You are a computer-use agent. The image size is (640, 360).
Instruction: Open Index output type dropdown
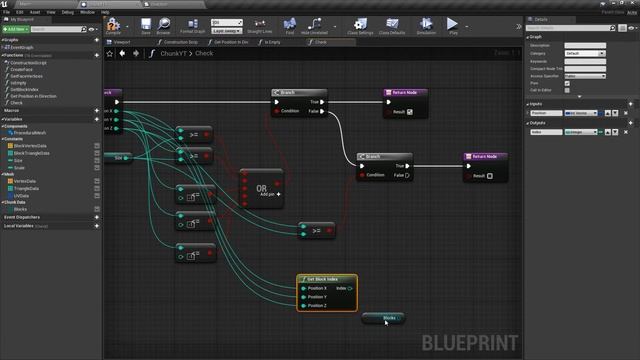581,132
